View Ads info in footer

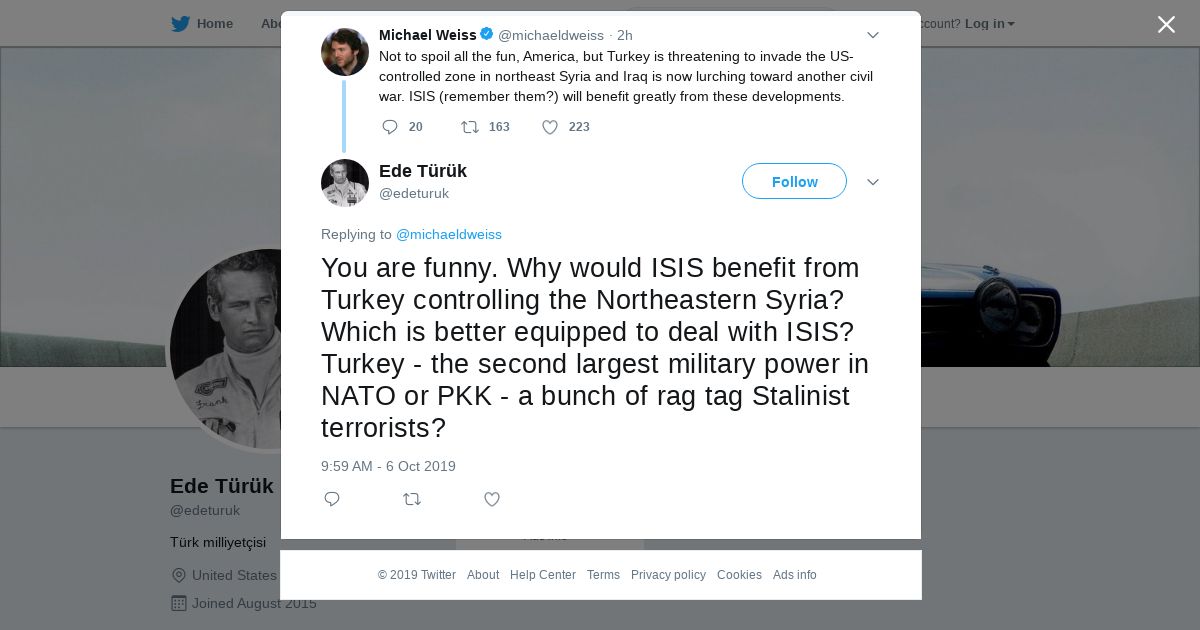pyautogui.click(x=794, y=575)
